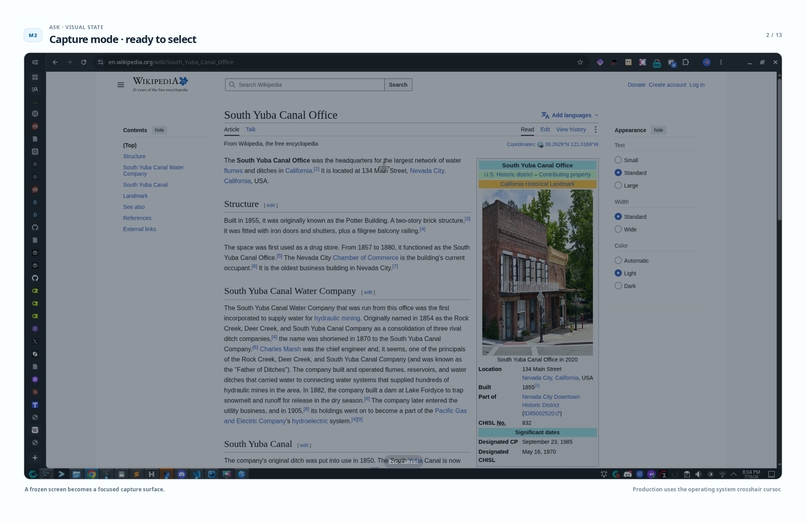
Task: Select Standard under Text
Action: point(618,173)
